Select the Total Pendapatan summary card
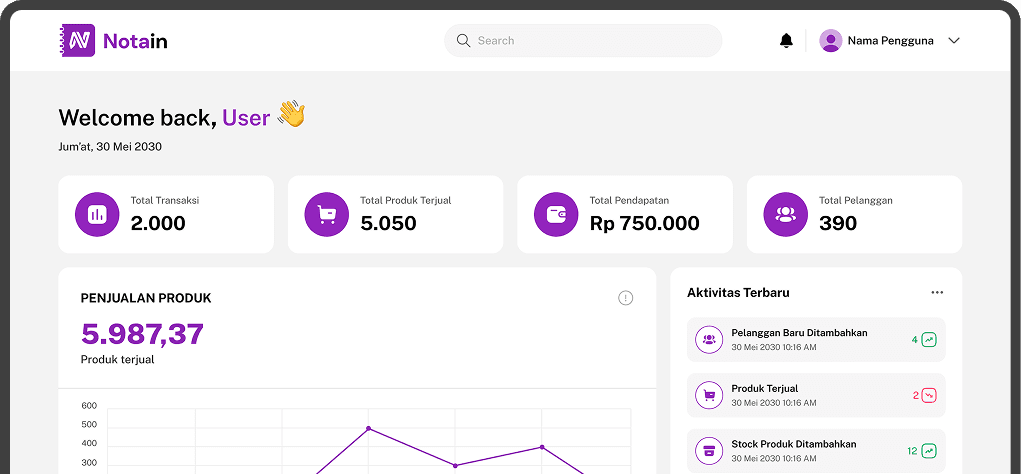 624,214
